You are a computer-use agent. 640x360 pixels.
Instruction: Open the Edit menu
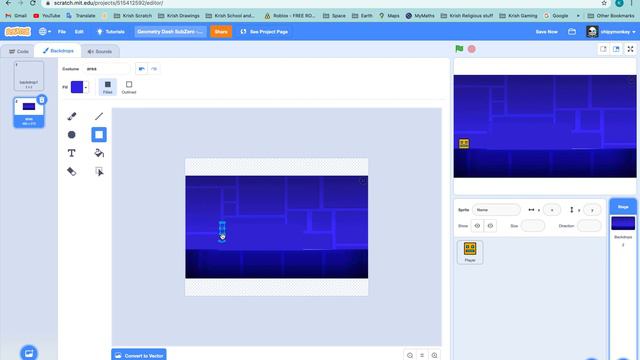(x=79, y=31)
